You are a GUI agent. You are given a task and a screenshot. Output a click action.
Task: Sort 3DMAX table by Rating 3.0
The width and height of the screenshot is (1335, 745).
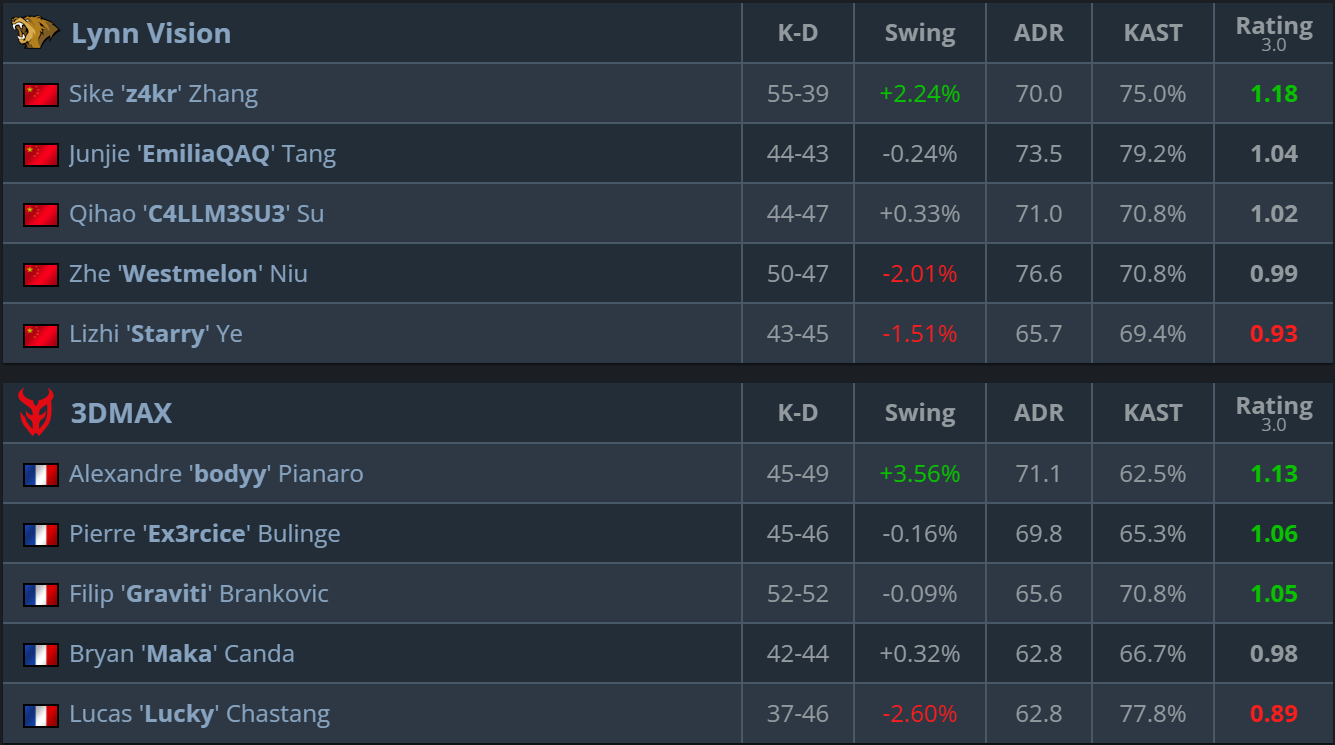click(x=1274, y=413)
